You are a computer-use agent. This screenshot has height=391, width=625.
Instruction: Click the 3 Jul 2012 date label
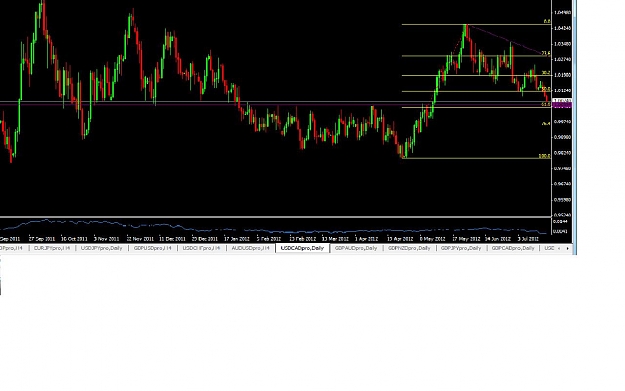coord(528,239)
